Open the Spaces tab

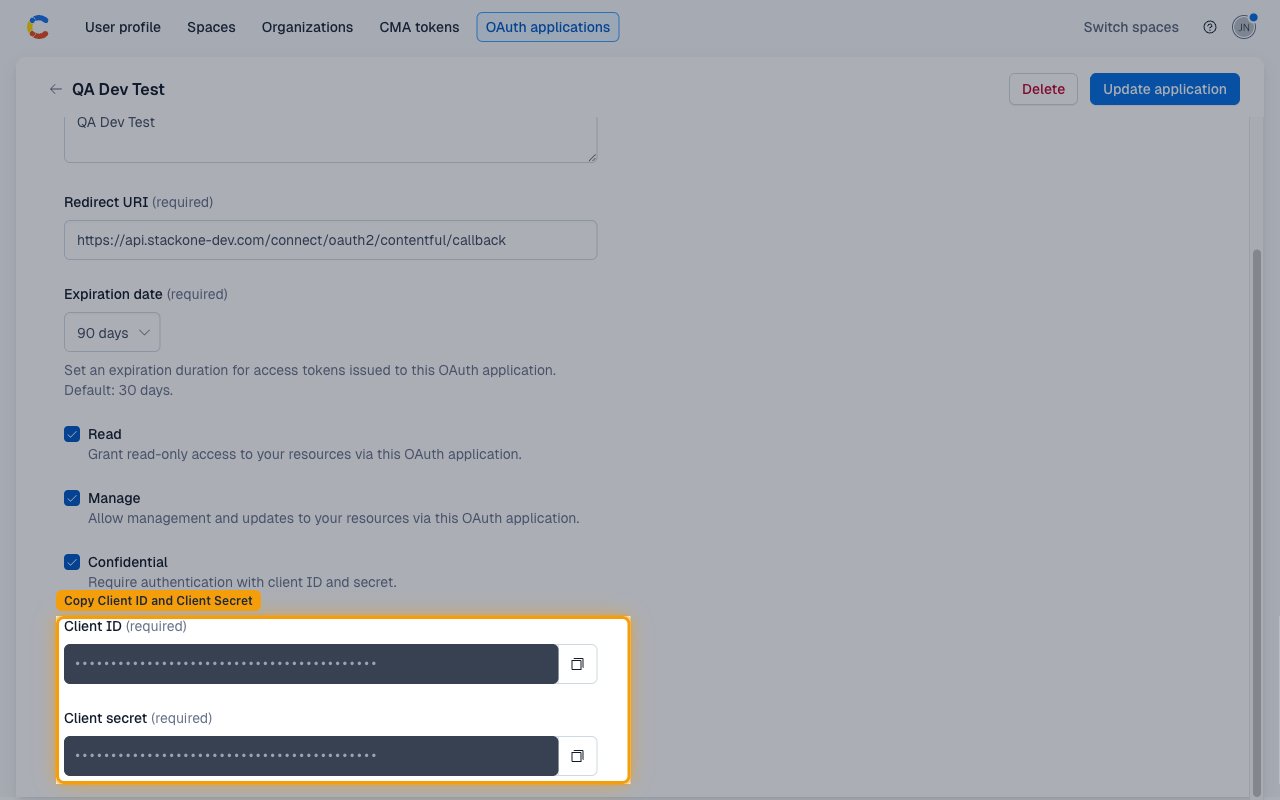pos(211,27)
